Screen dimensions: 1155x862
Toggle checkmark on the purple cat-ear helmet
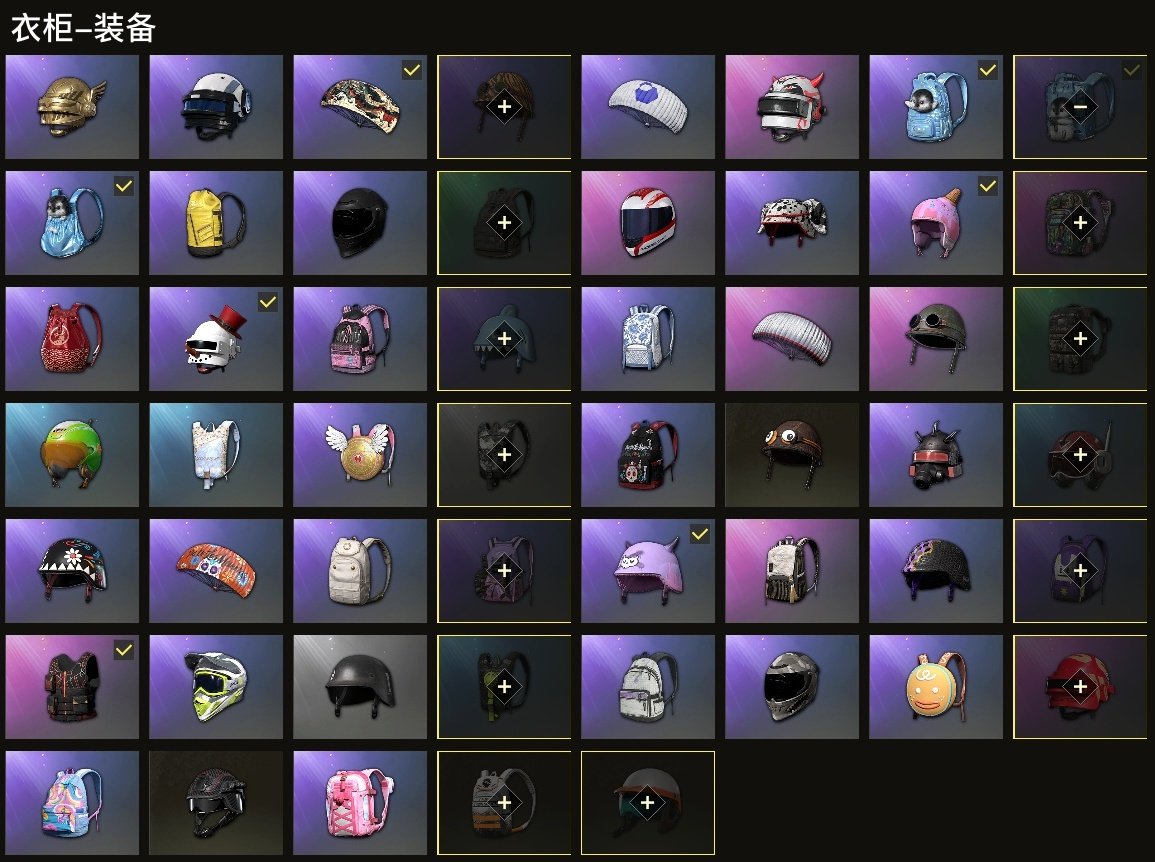[x=700, y=534]
